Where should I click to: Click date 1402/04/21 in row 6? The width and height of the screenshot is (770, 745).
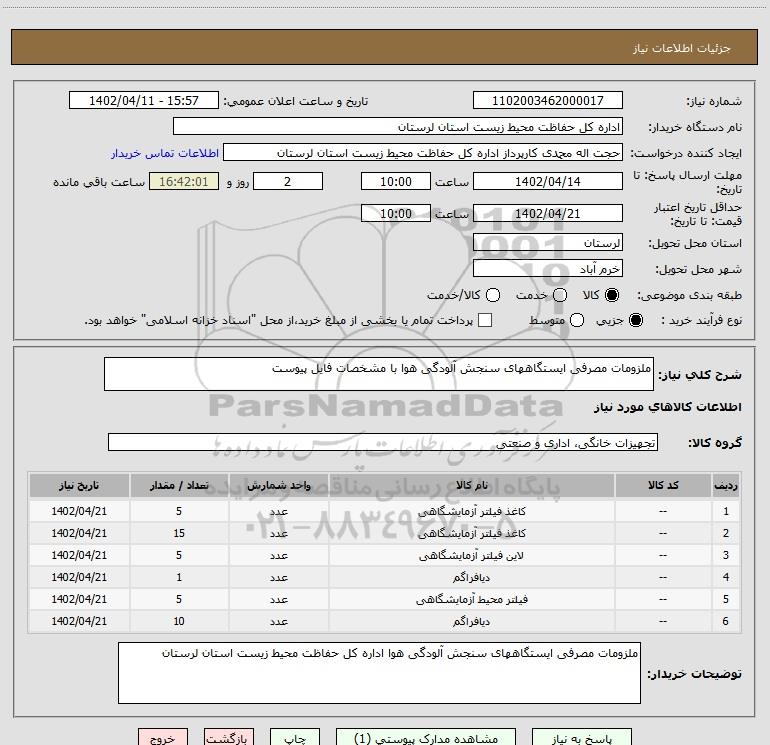(x=79, y=622)
